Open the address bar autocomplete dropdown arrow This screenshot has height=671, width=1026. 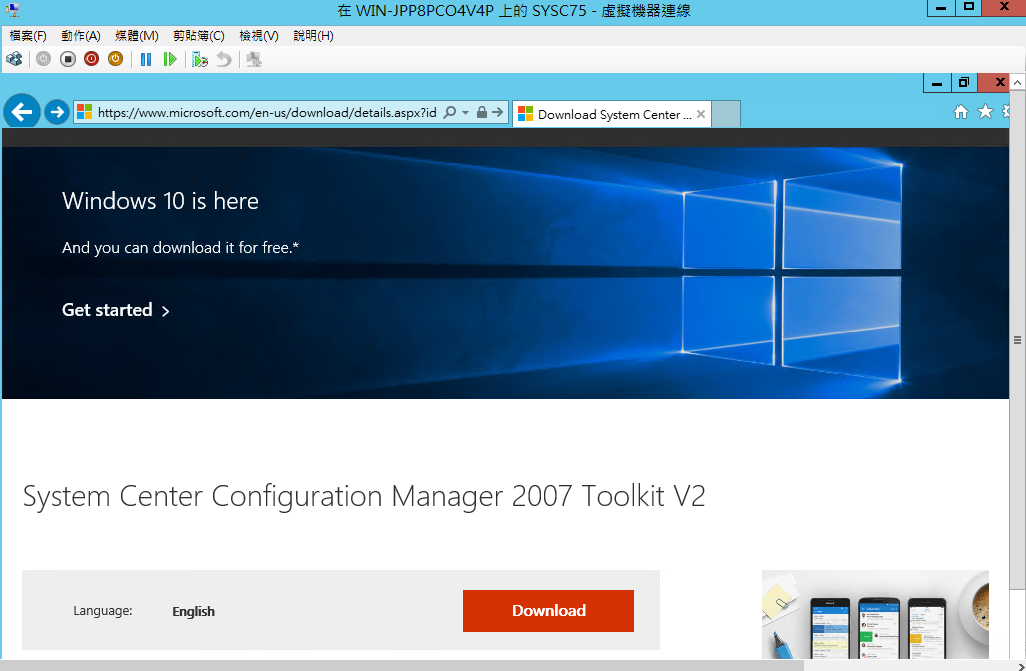[x=465, y=113]
